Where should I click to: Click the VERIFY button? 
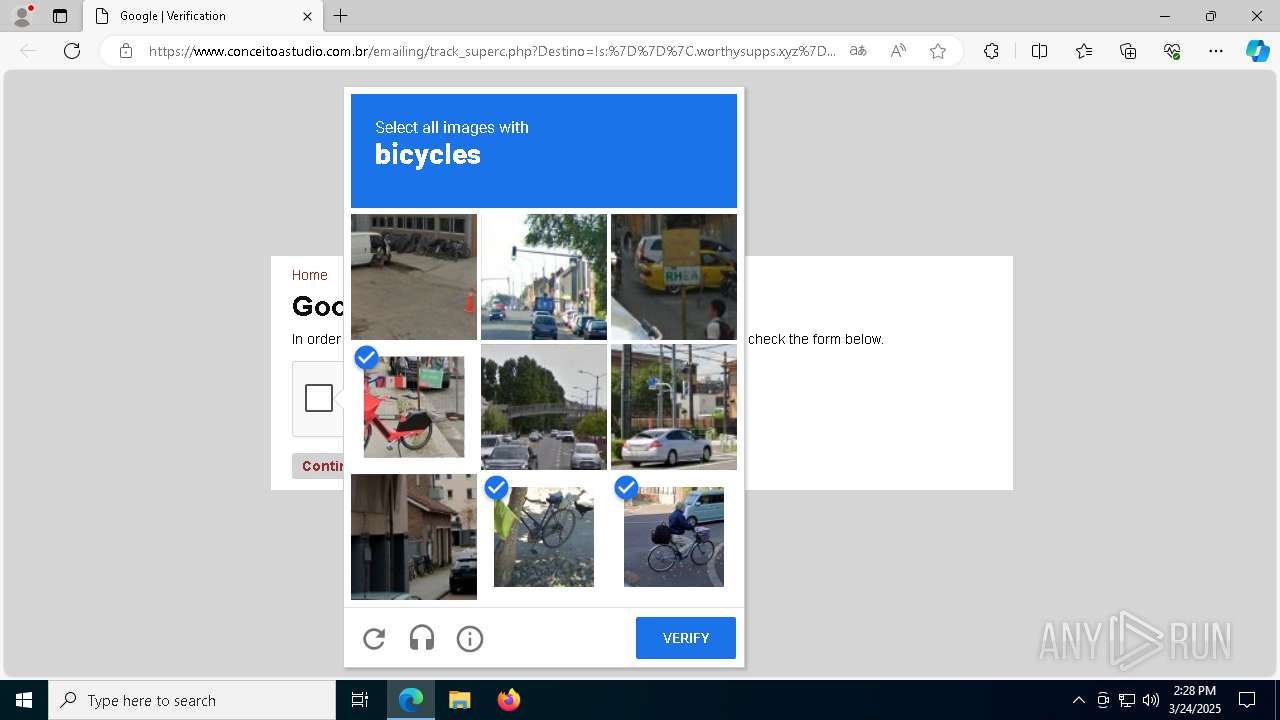coord(686,638)
